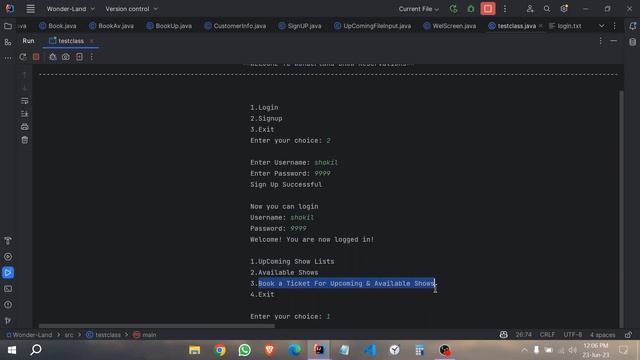Click the Rerun icon in top toolbar

(x=453, y=9)
